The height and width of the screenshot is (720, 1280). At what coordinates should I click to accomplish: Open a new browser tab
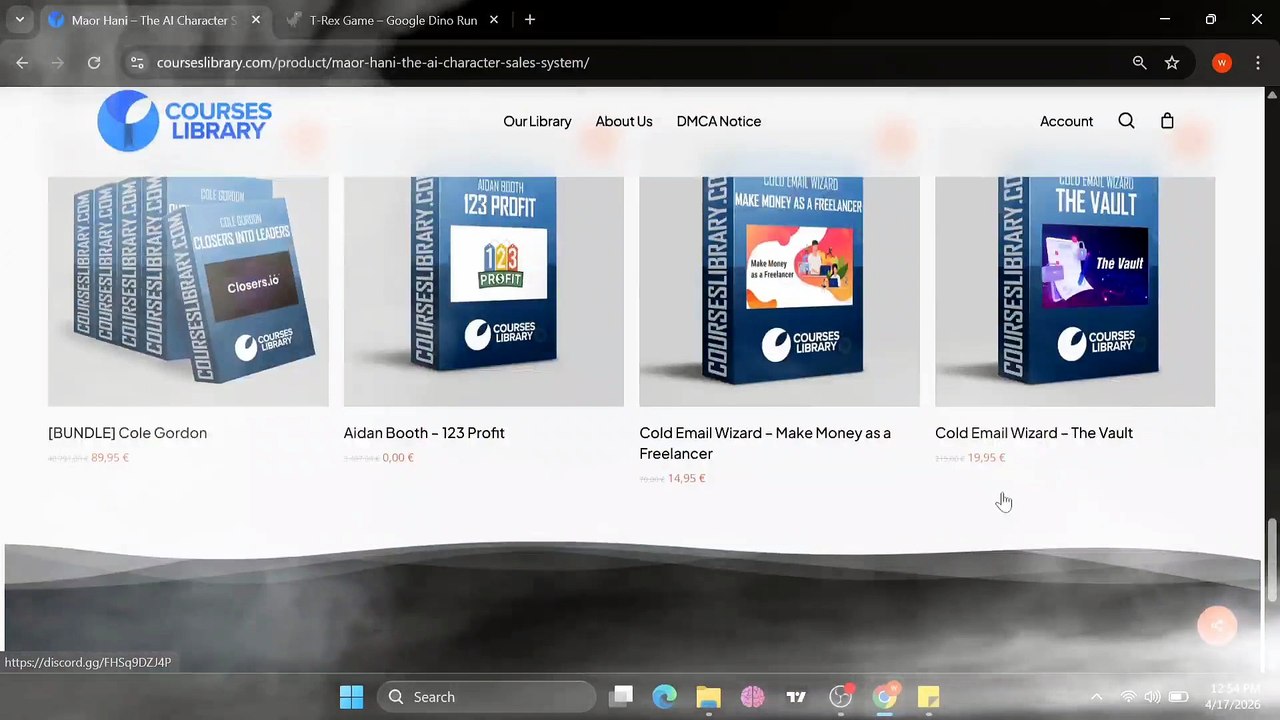point(530,20)
